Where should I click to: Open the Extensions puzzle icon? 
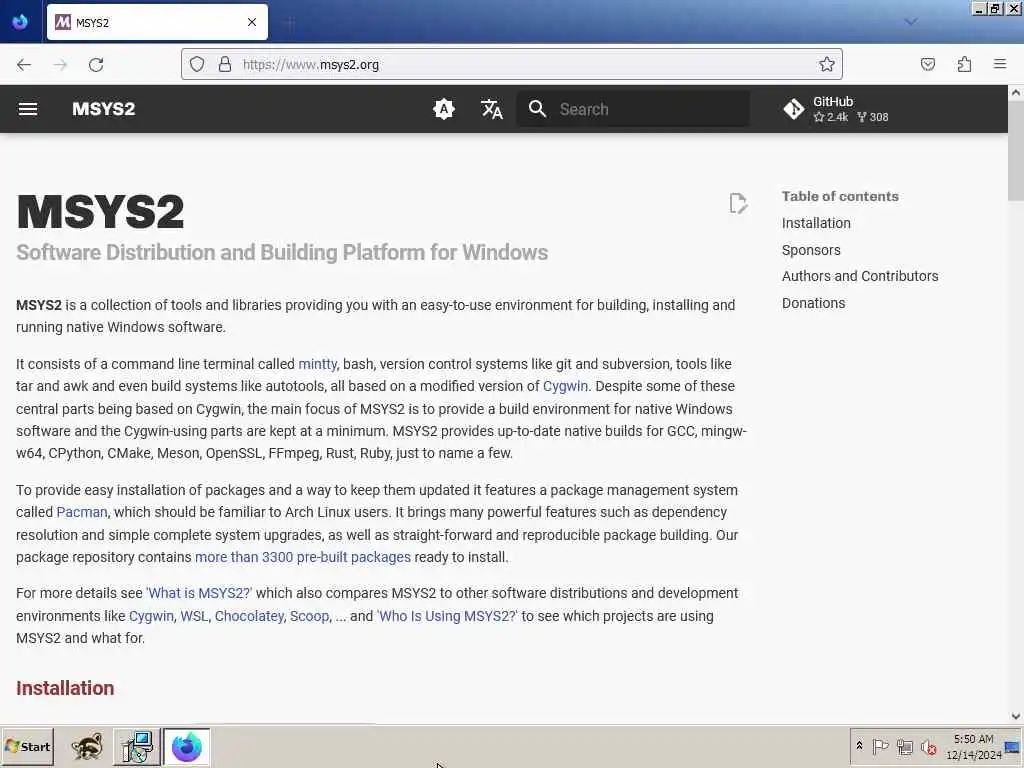[964, 64]
